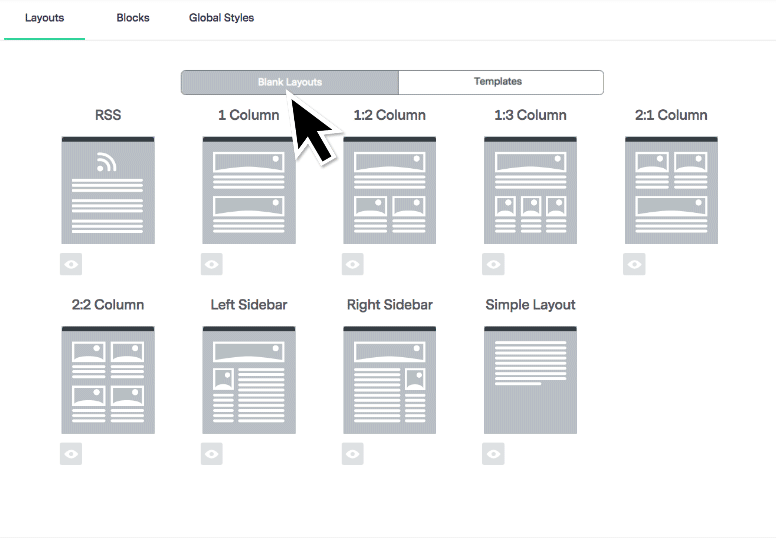Select the Blank Layouts segment
776x538 pixels.
point(290,82)
